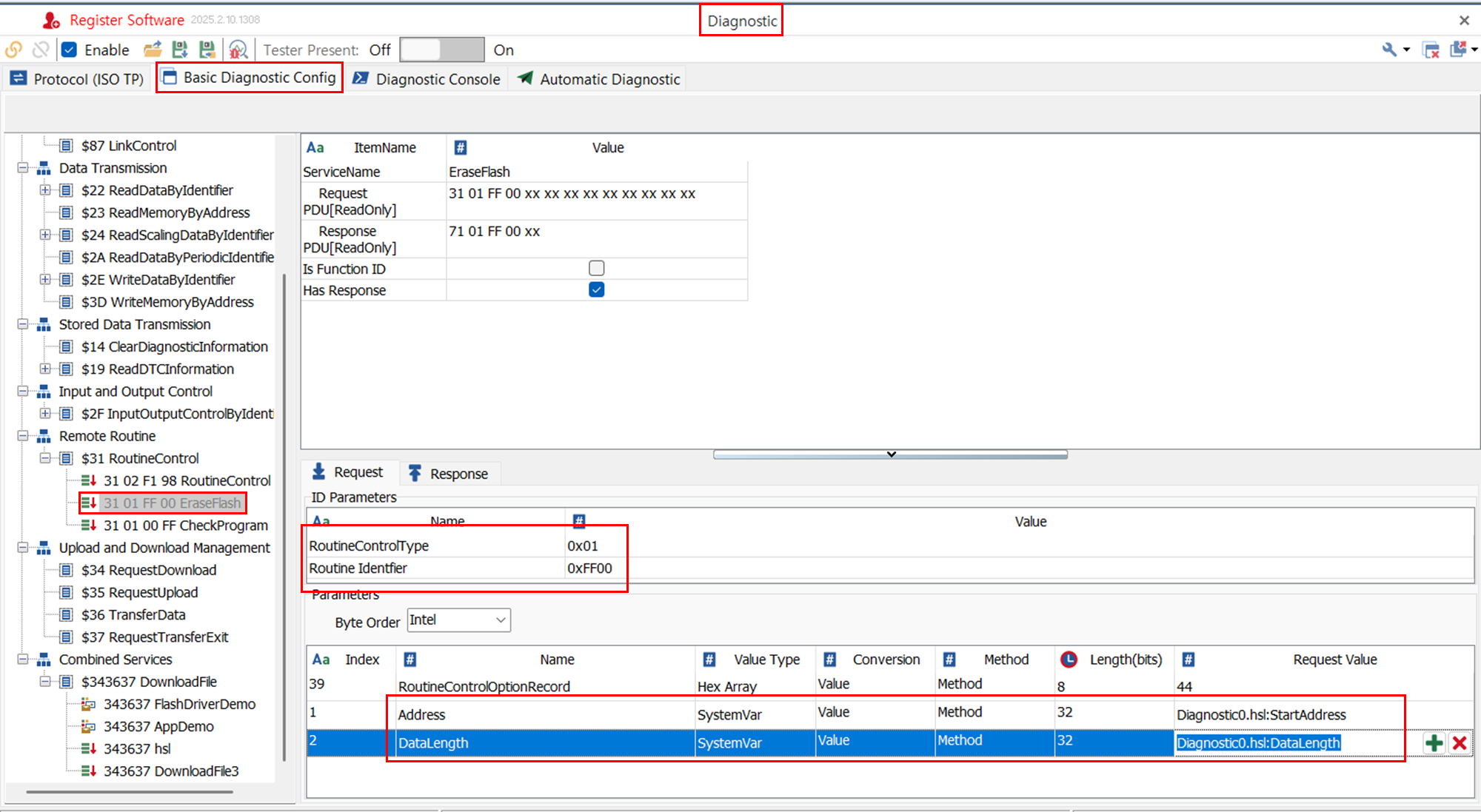Collapse the Remote Routine tree group
The image size is (1481, 812).
(x=23, y=436)
